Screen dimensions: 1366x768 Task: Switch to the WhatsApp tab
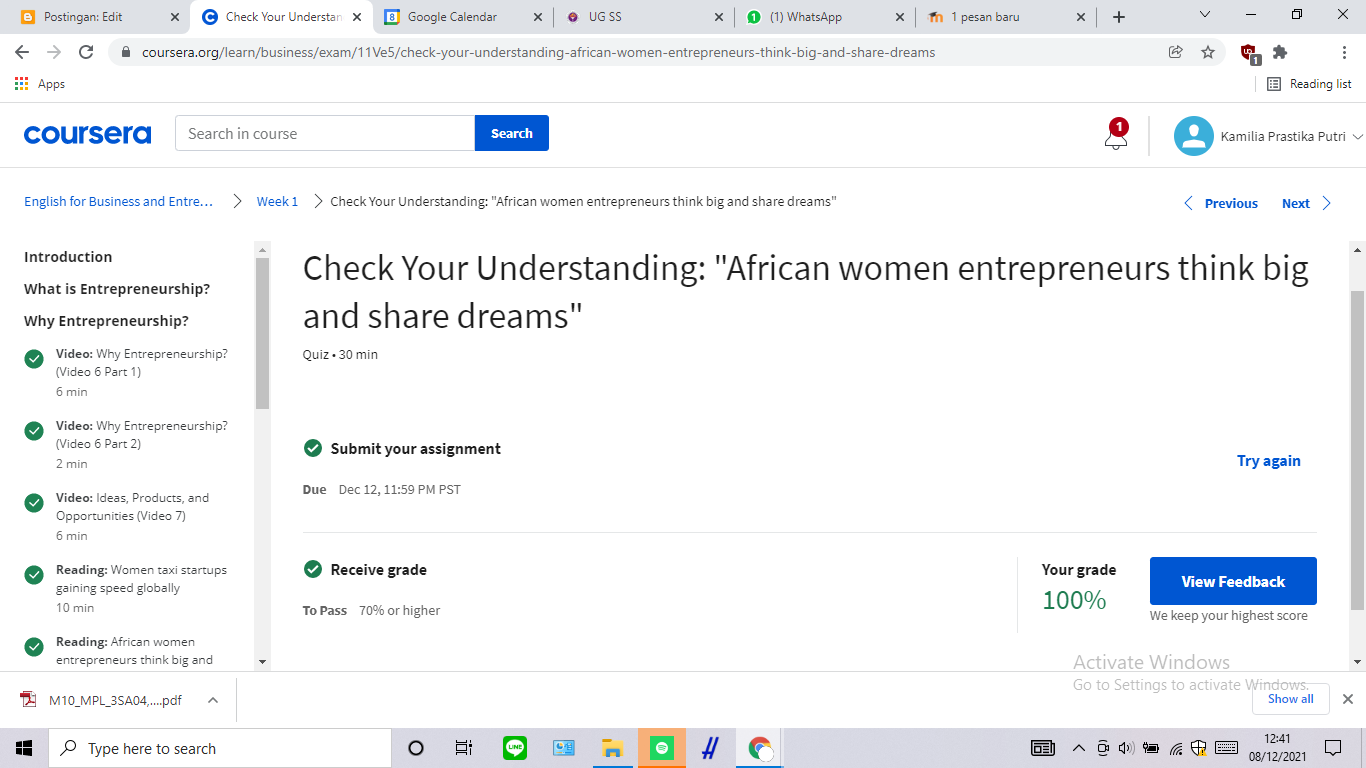[826, 17]
